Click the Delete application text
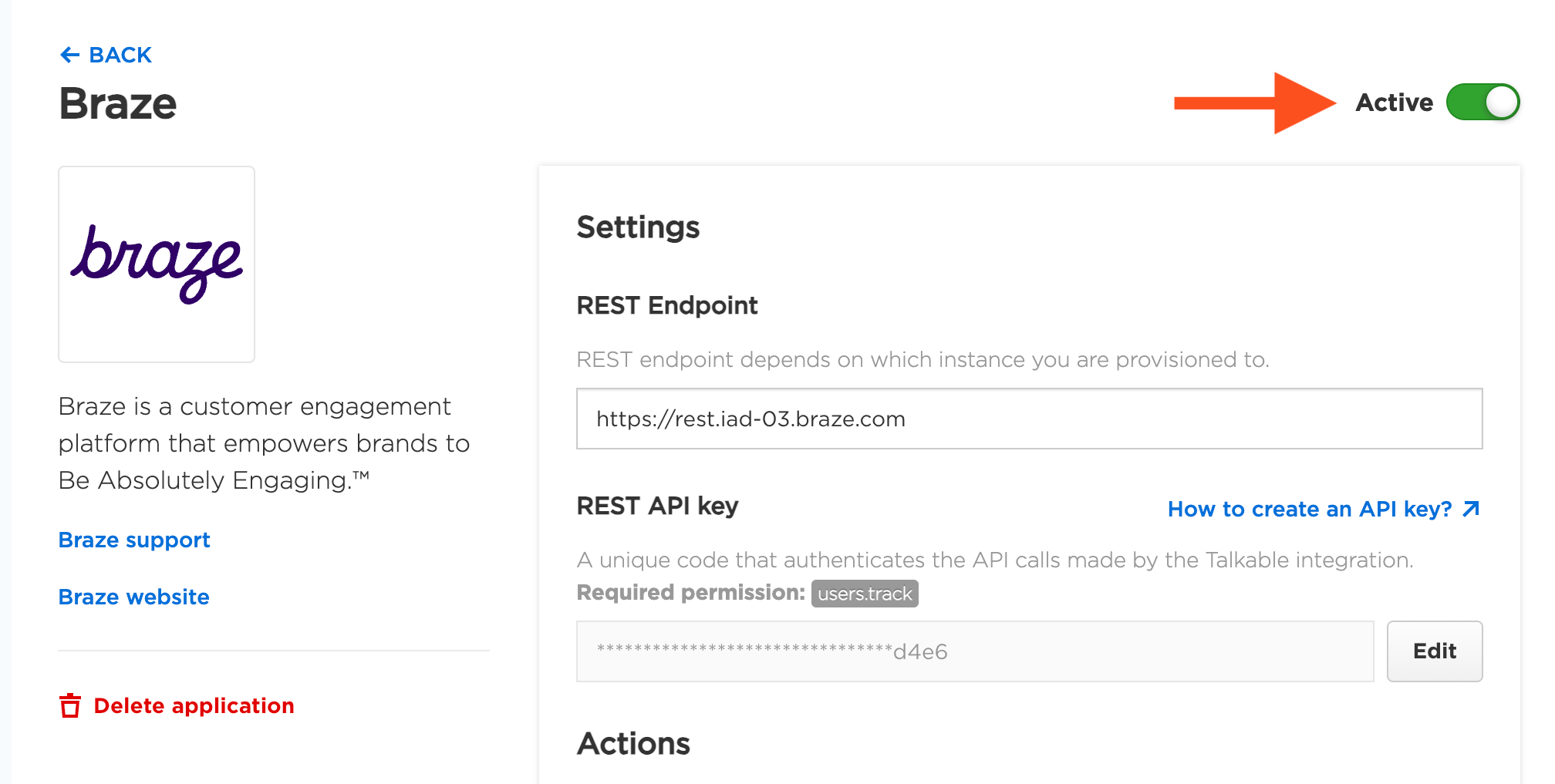The height and width of the screenshot is (784, 1555). click(194, 705)
